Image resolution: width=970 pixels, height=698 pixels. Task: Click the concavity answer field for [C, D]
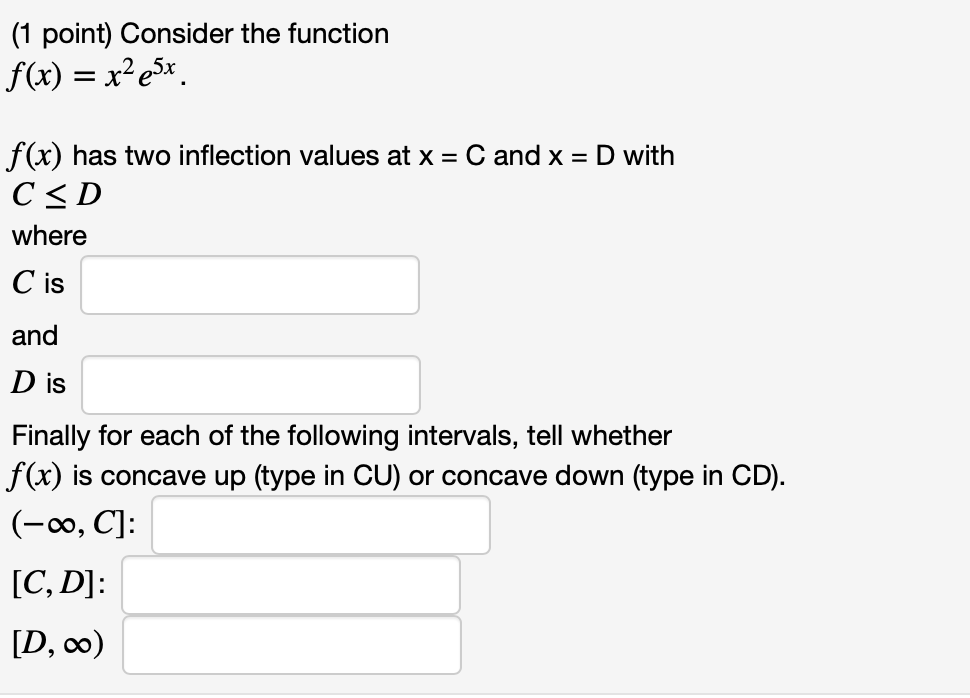[x=290, y=584]
